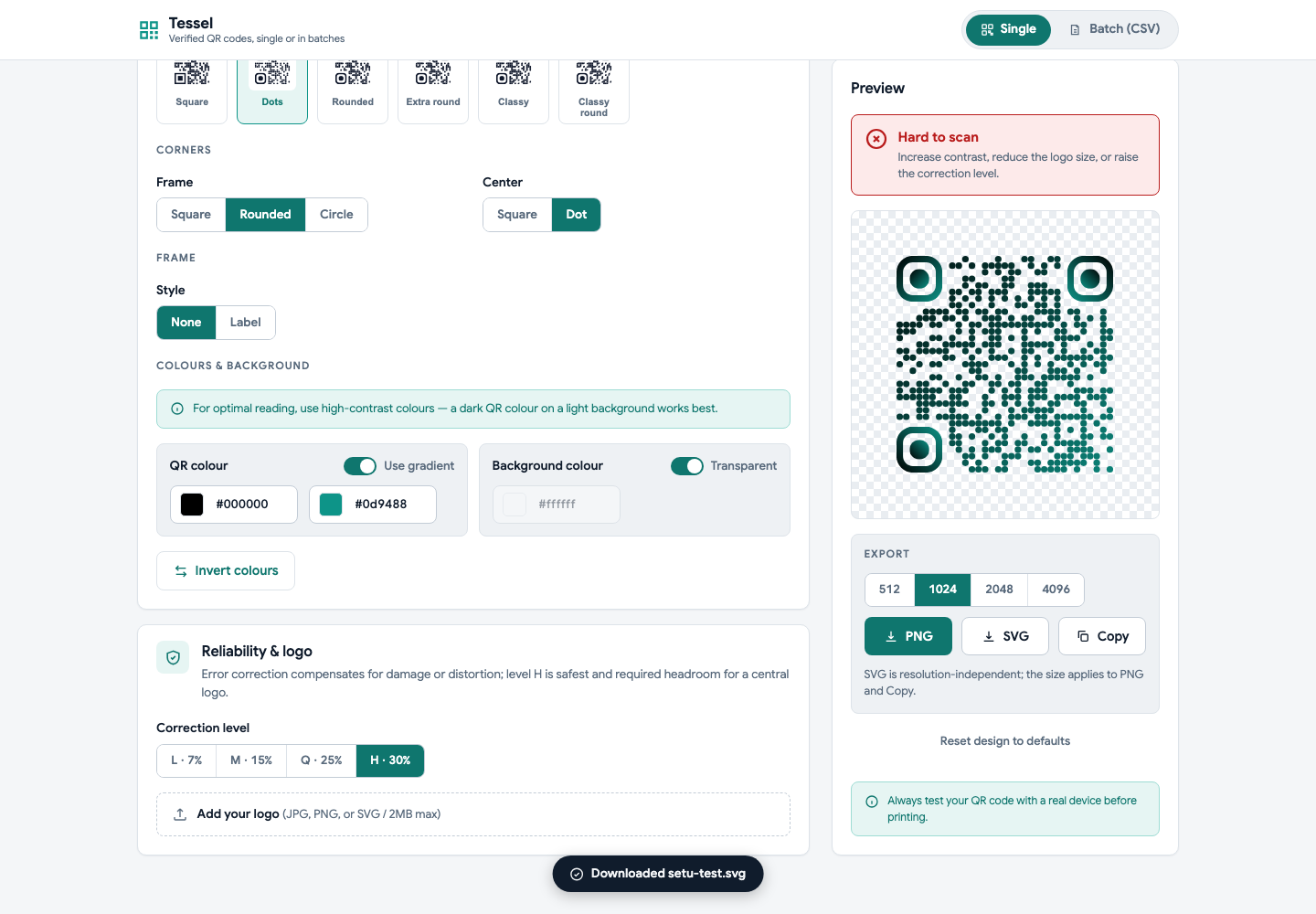Click the Hard to scan heading
Image resolution: width=1316 pixels, height=914 pixels.
click(x=938, y=137)
